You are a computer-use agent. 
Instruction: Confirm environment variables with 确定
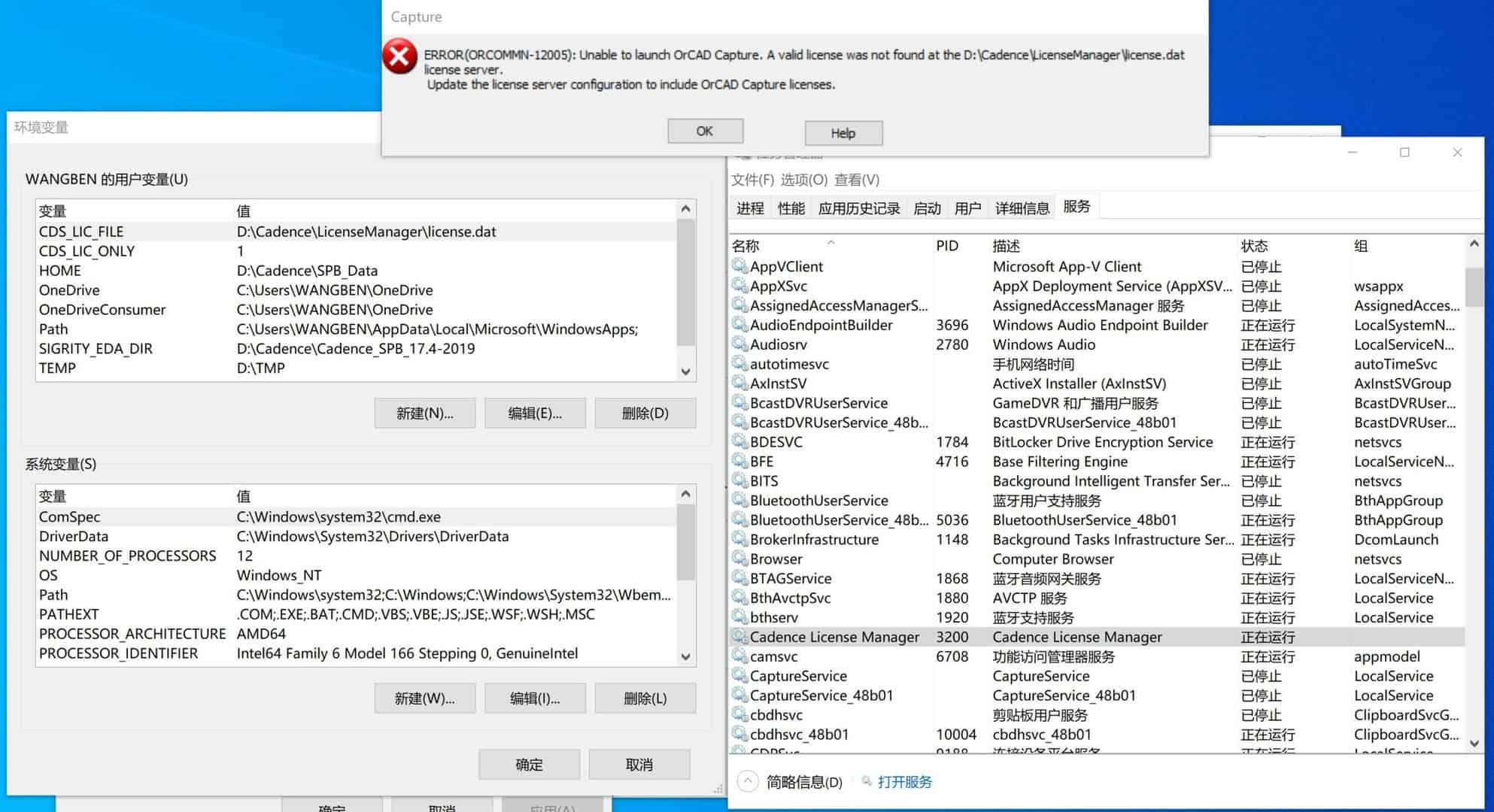pos(529,765)
